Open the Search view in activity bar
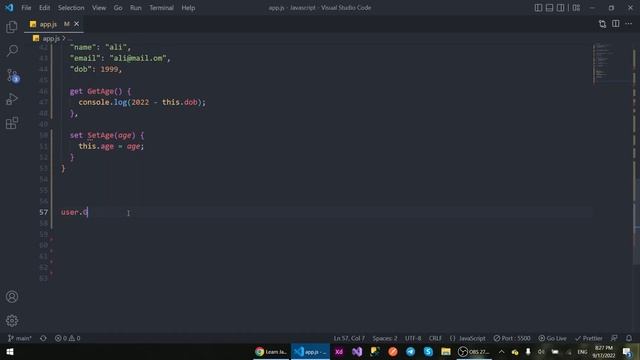Image resolution: width=640 pixels, height=360 pixels. [x=12, y=51]
